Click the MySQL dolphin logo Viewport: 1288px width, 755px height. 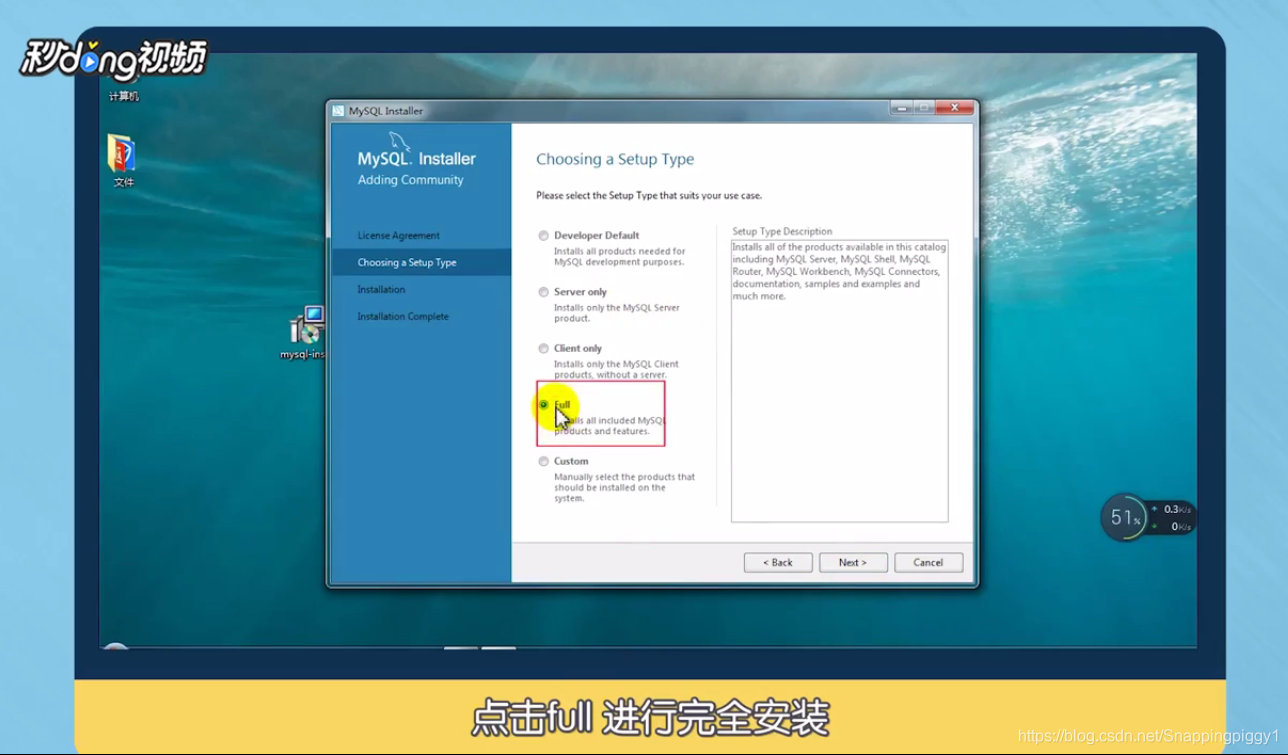(x=401, y=141)
